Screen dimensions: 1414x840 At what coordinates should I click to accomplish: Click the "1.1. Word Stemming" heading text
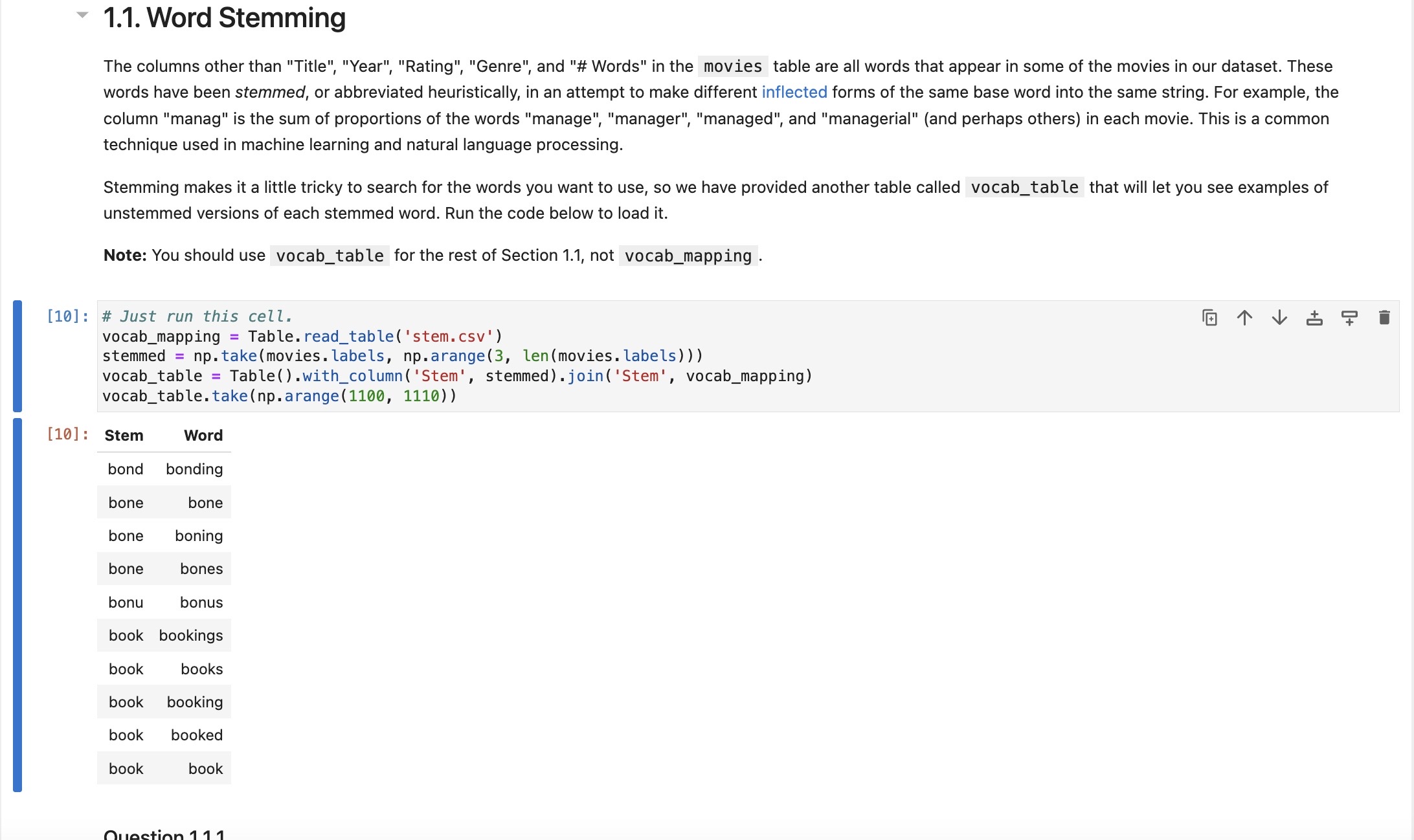[x=224, y=17]
